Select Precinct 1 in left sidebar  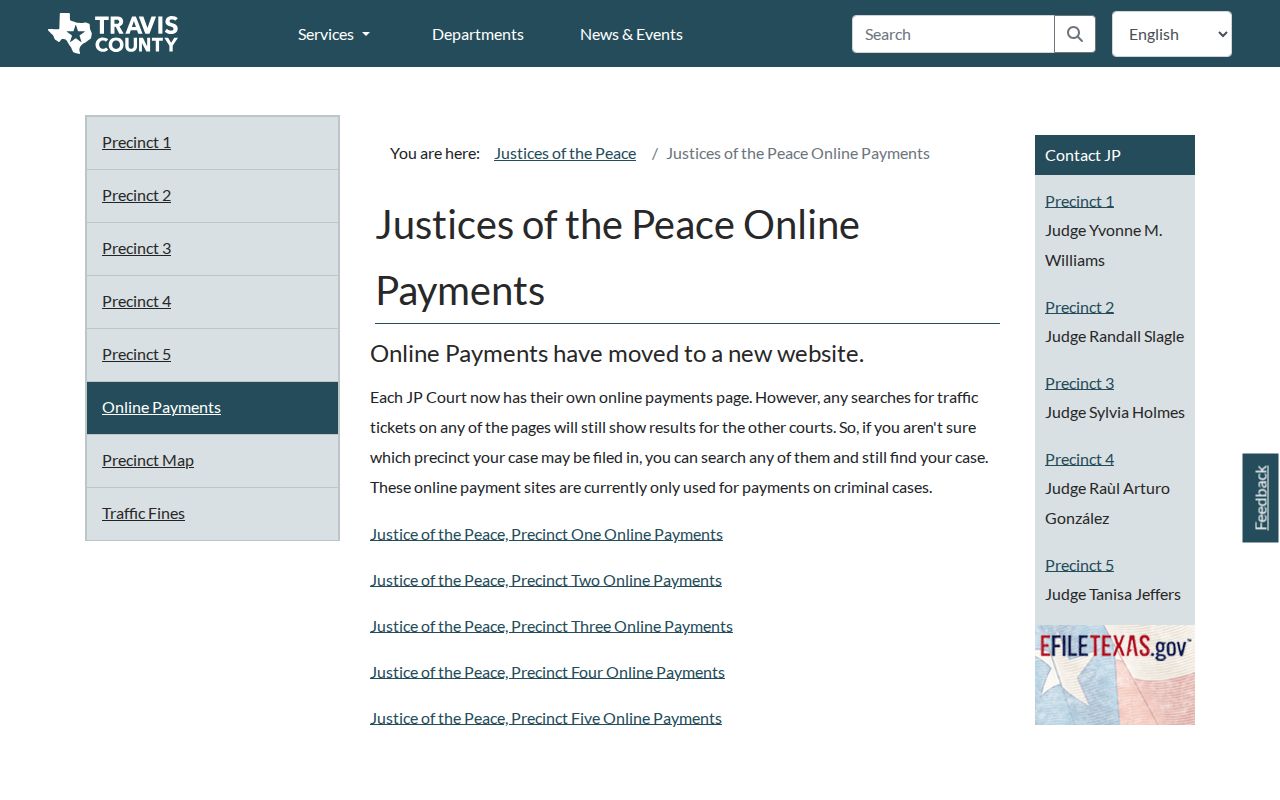point(212,142)
